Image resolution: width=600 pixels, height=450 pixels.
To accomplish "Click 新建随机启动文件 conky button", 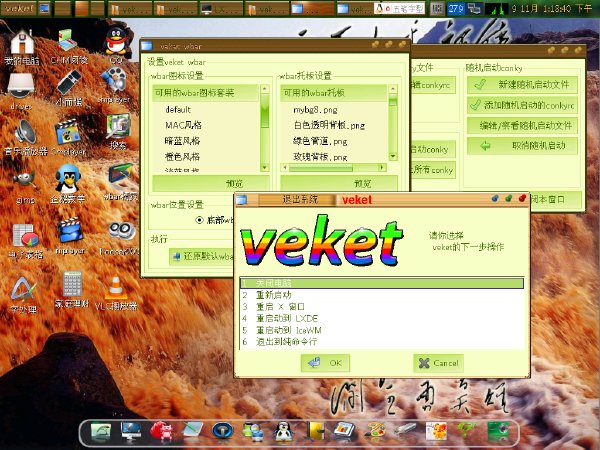I will [x=522, y=85].
